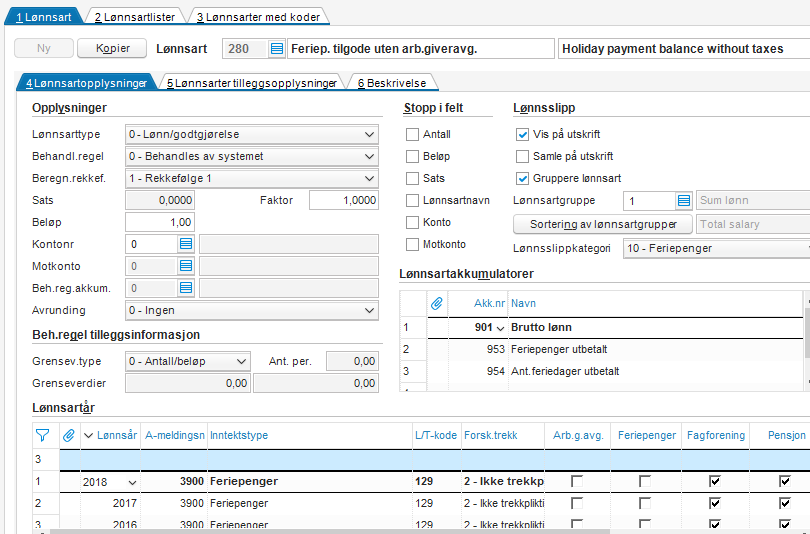Select the 2017 Lønnsår cell
The width and height of the screenshot is (810, 534).
click(110, 503)
